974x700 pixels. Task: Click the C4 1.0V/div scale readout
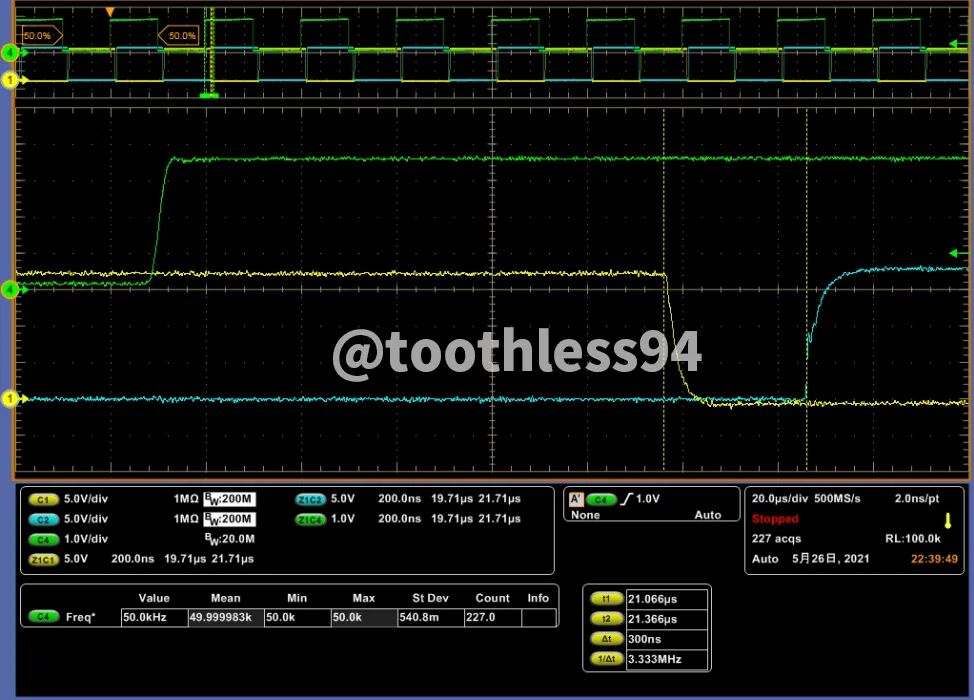click(86, 539)
